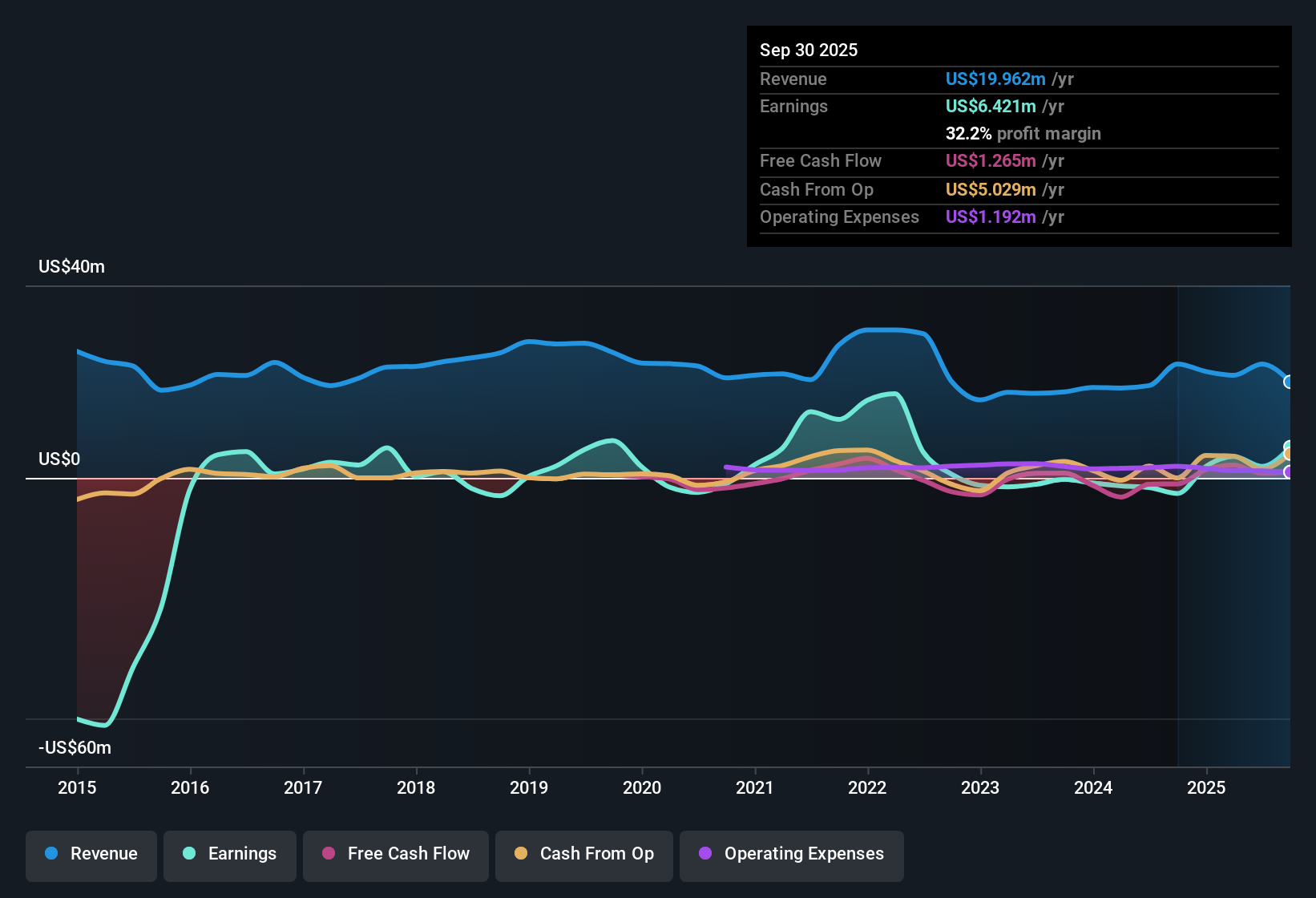This screenshot has height=898, width=1316.
Task: Select the Revenue endpoint marker on chart
Action: (1289, 382)
